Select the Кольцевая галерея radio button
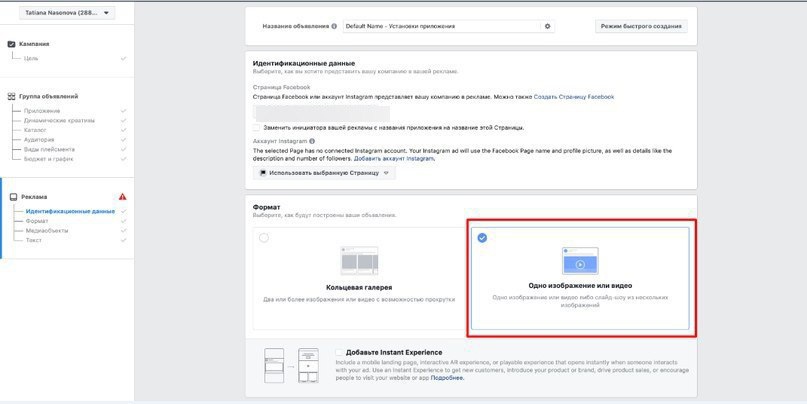 click(264, 238)
